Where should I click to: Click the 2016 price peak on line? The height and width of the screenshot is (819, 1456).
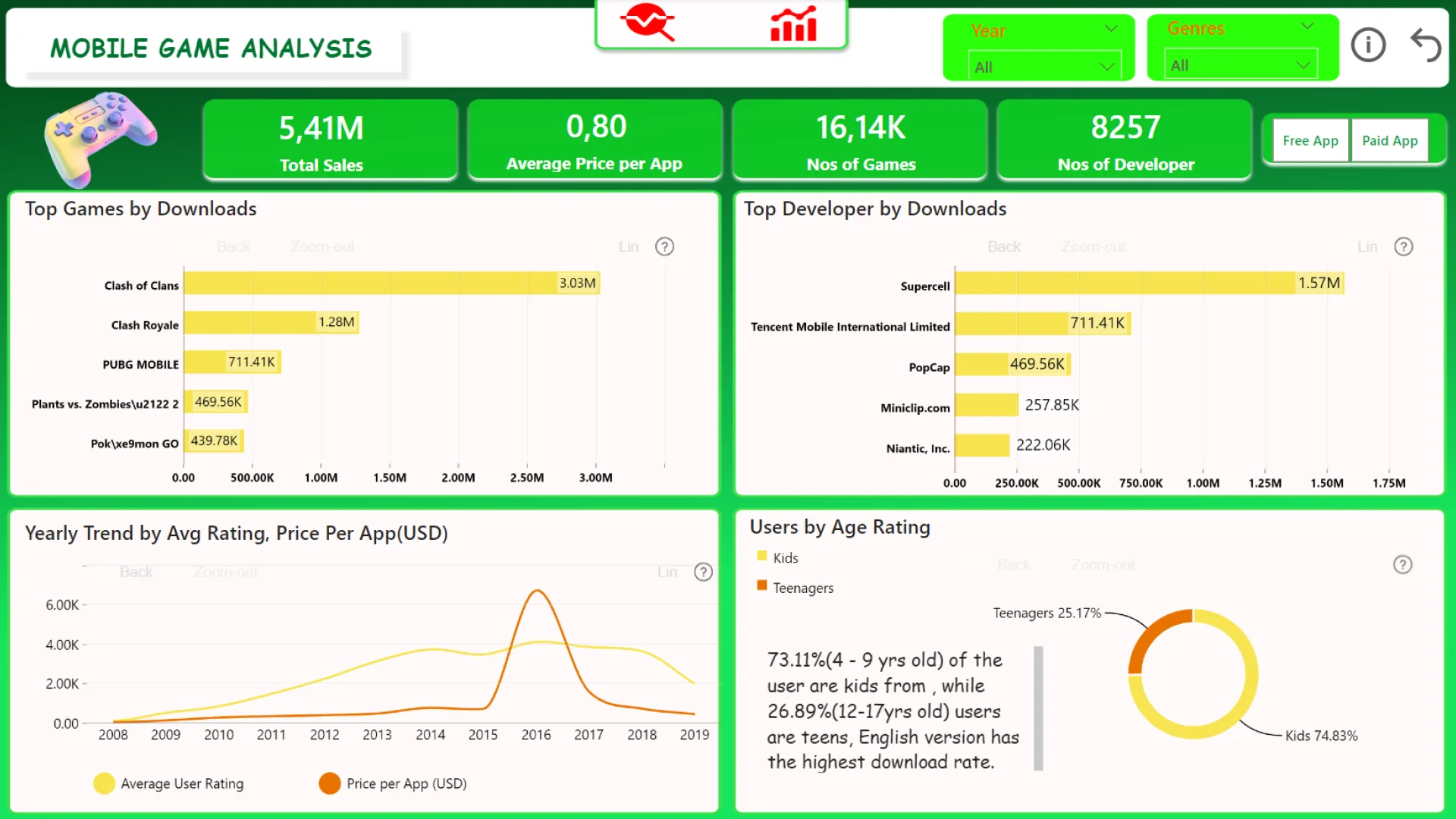[537, 591]
